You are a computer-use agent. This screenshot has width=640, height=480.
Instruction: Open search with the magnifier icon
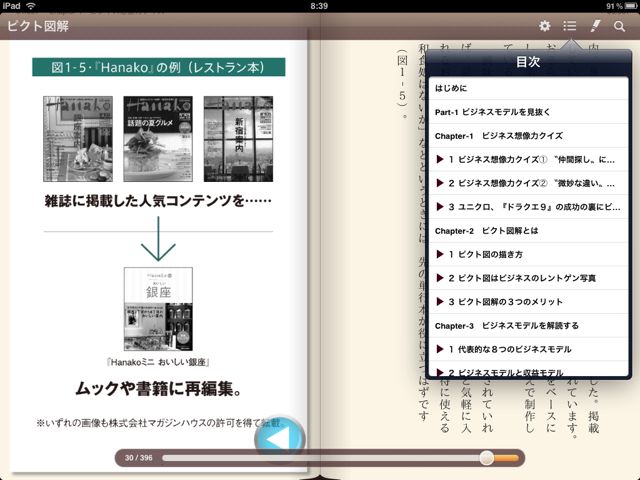(619, 27)
